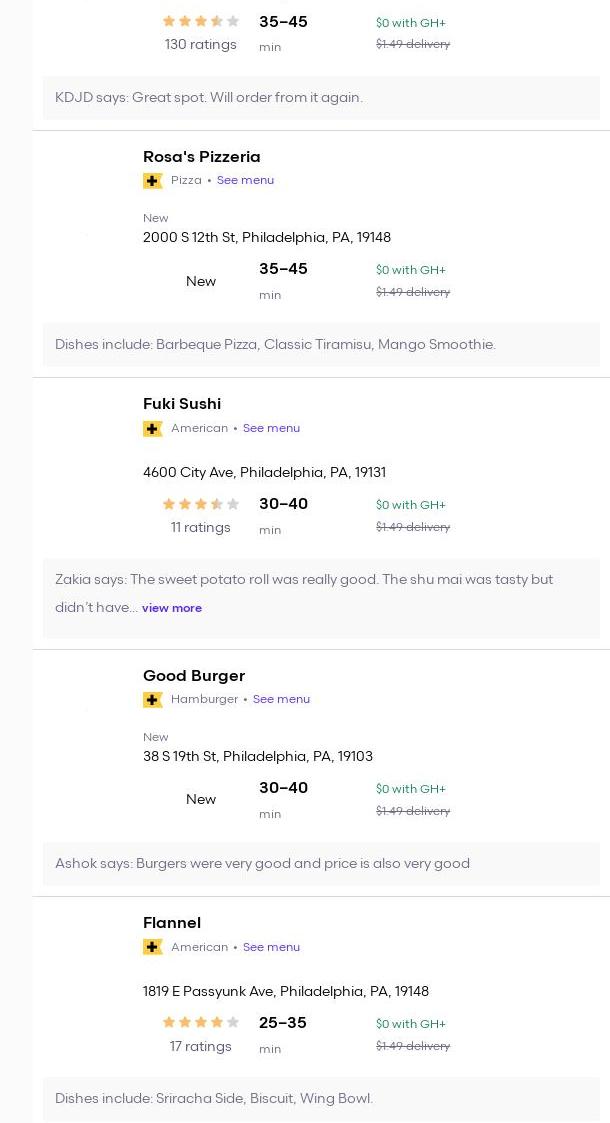Open See menu link for Rosa's Pizzeria

point(246,180)
